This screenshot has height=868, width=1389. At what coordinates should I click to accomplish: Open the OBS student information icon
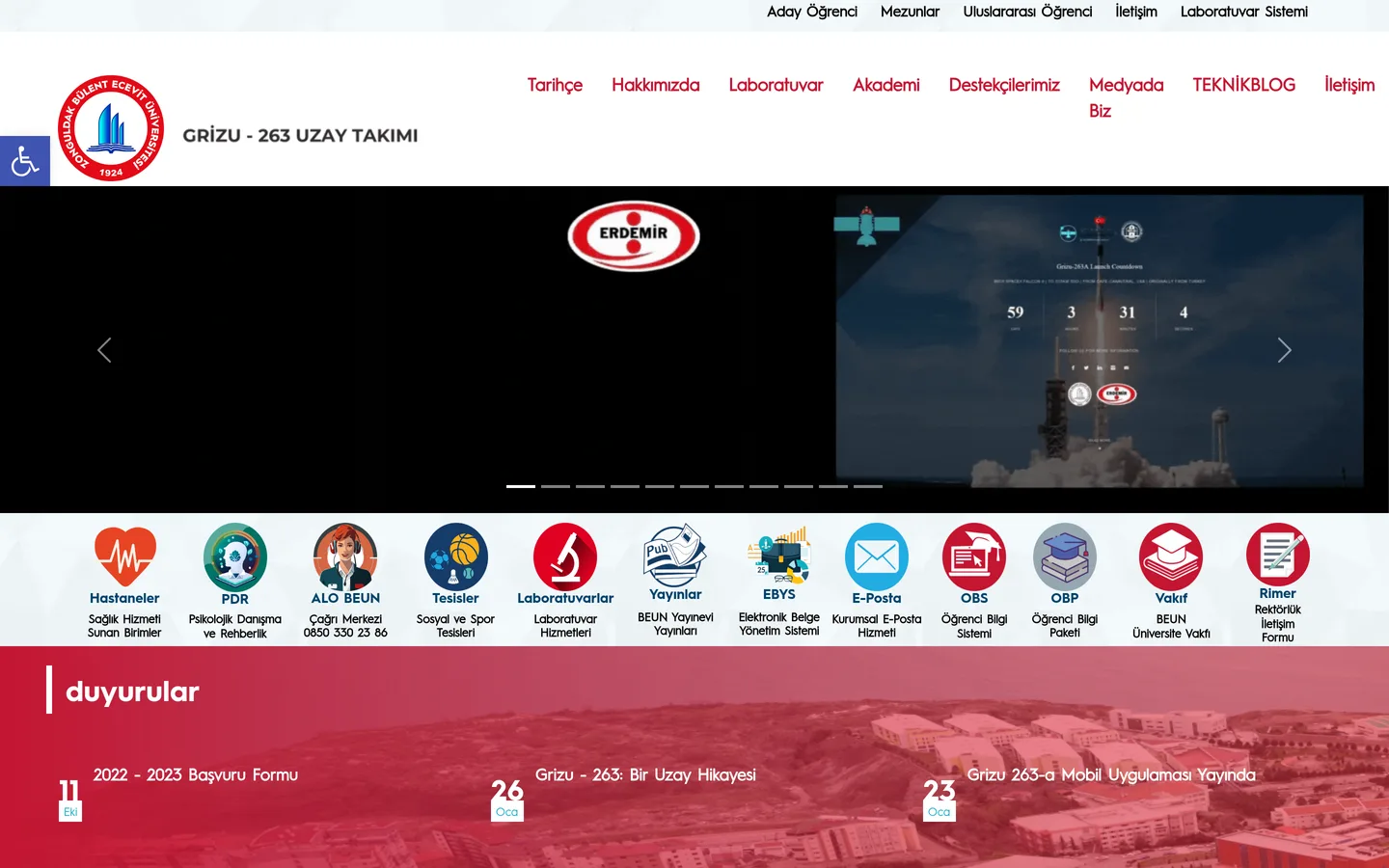pyautogui.click(x=974, y=556)
